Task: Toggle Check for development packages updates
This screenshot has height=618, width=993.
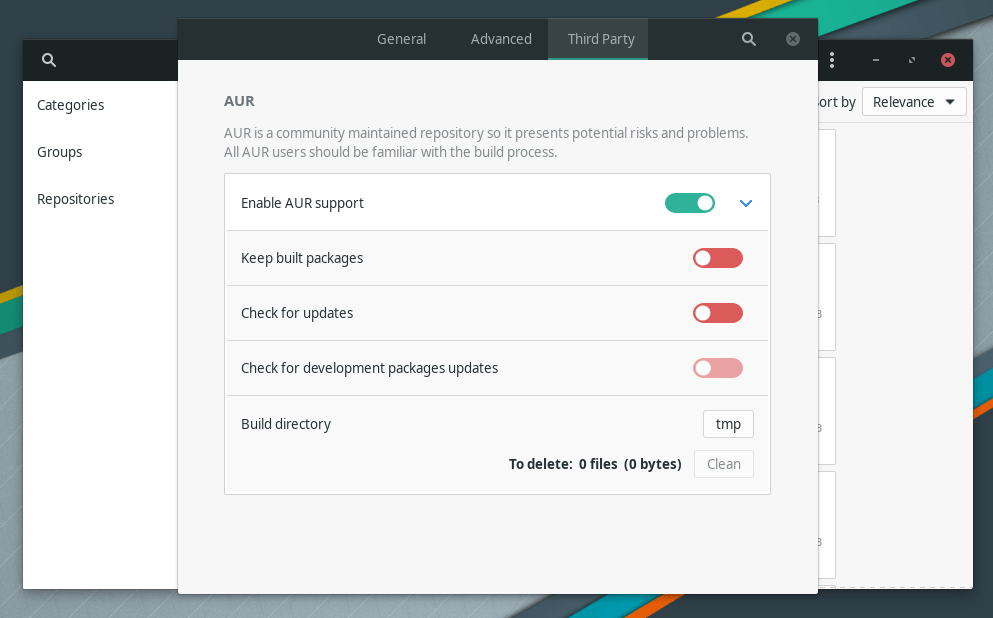Action: (718, 368)
